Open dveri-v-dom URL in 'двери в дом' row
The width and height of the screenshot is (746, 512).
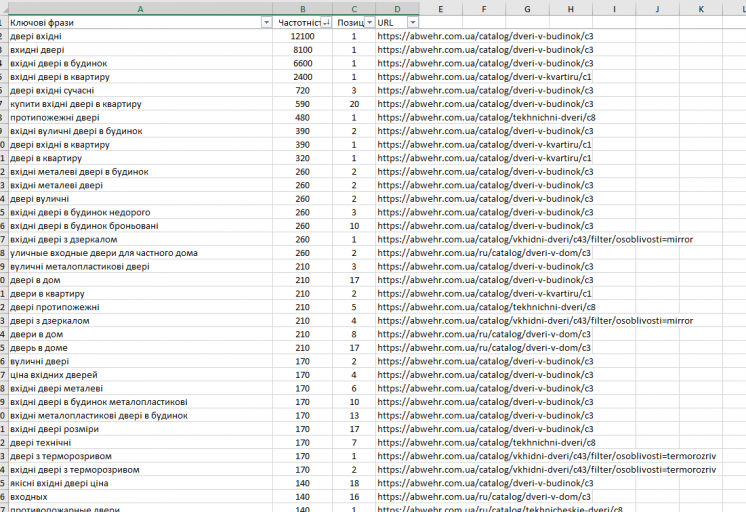coord(484,335)
